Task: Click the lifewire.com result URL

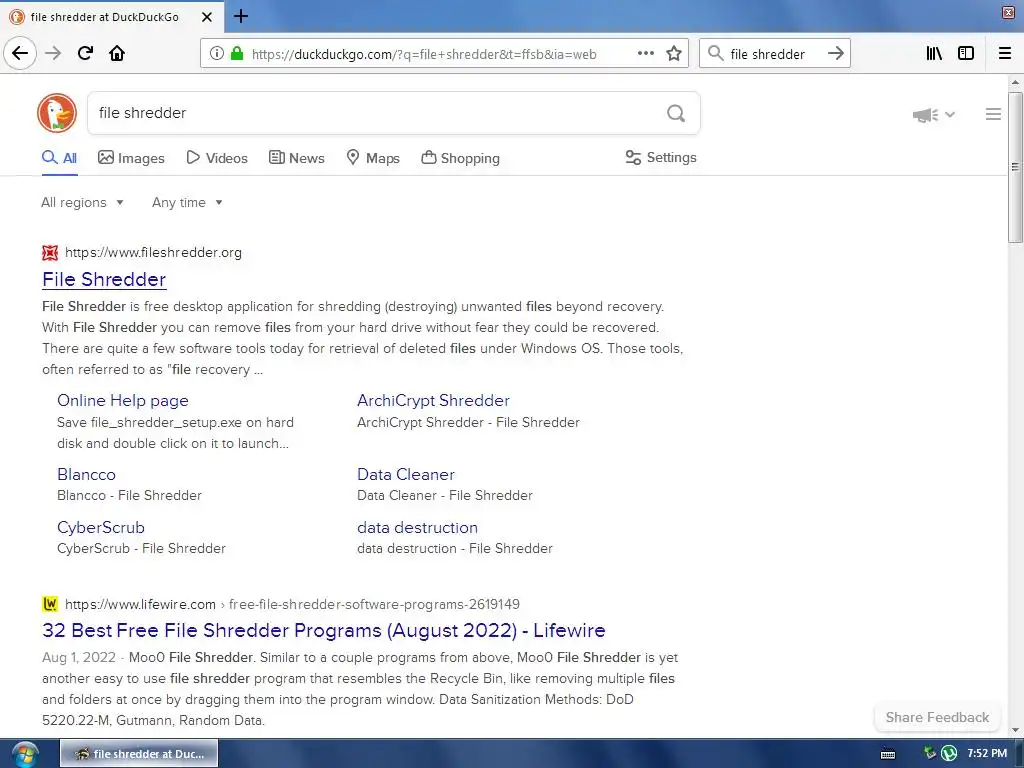Action: (293, 604)
